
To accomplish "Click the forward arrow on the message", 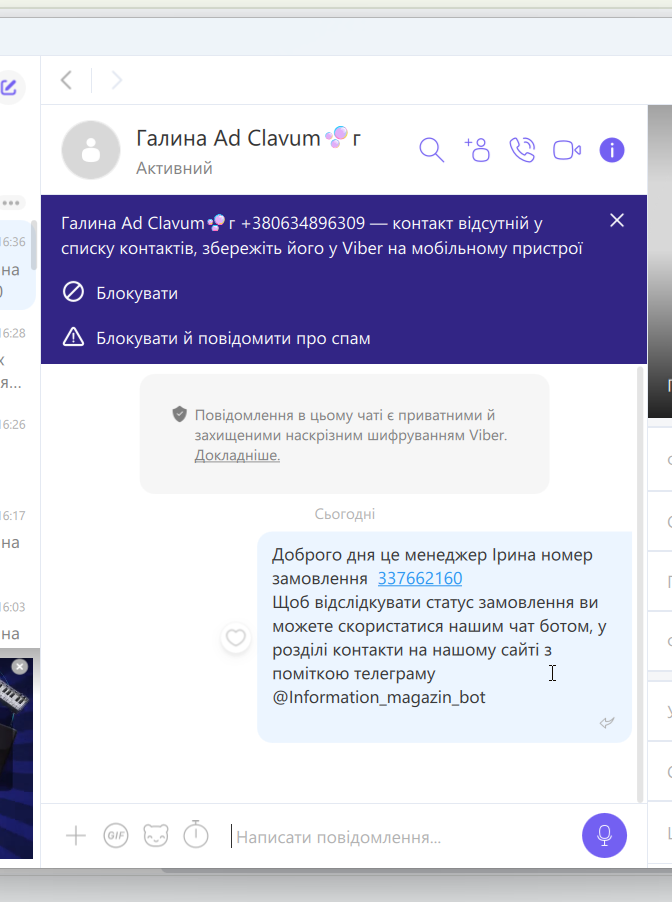I will pyautogui.click(x=607, y=723).
